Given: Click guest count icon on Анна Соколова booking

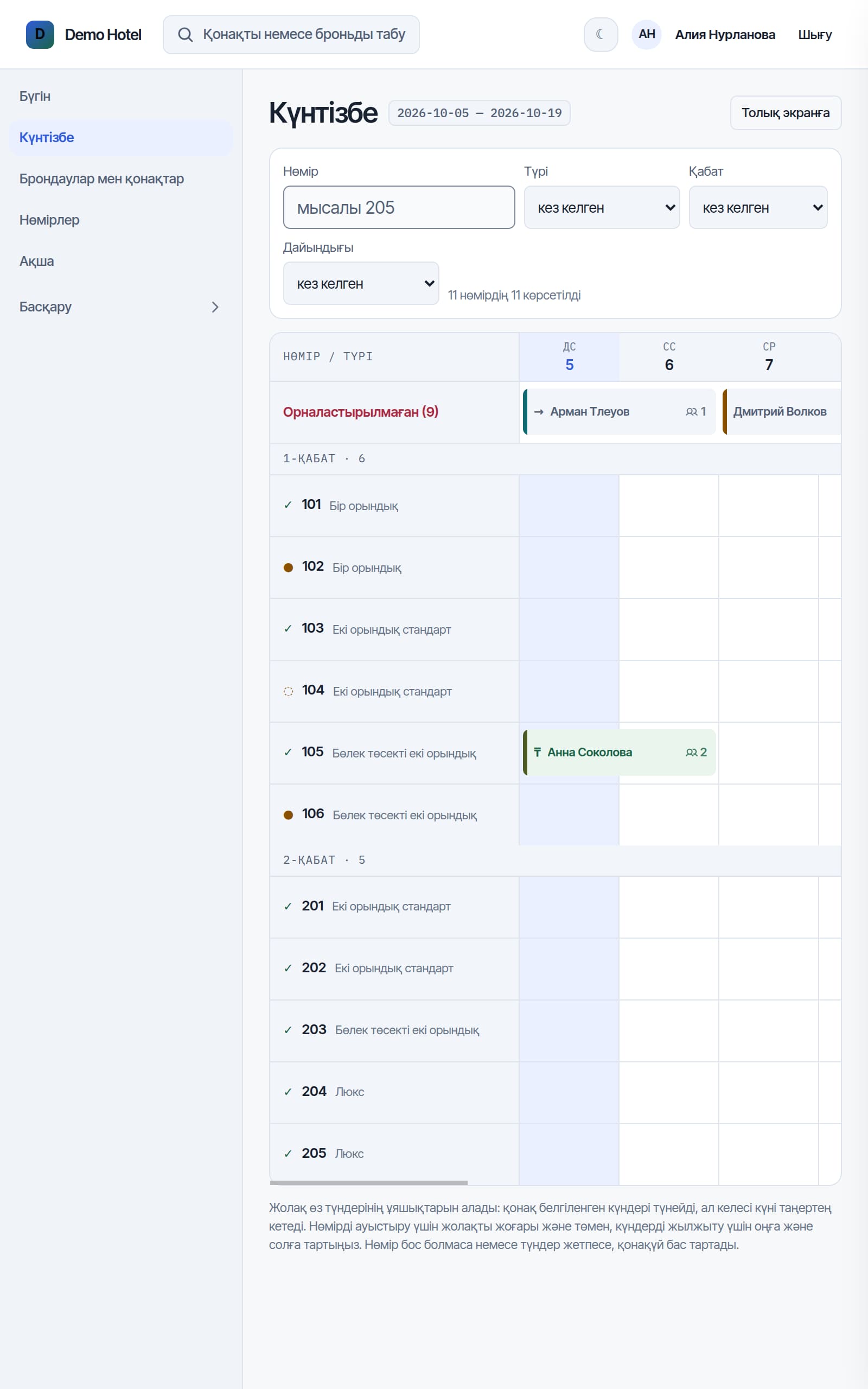Looking at the screenshot, I should (691, 752).
